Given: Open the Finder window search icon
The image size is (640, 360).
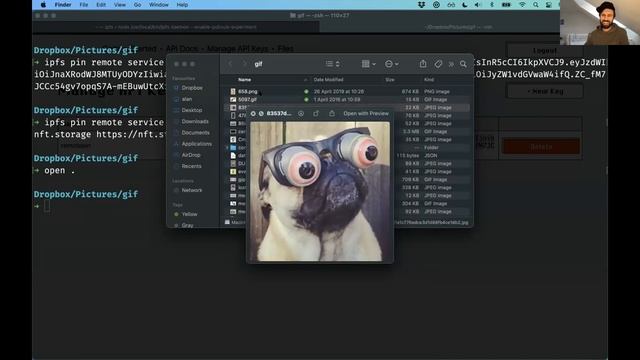Looking at the screenshot, I should click(463, 64).
